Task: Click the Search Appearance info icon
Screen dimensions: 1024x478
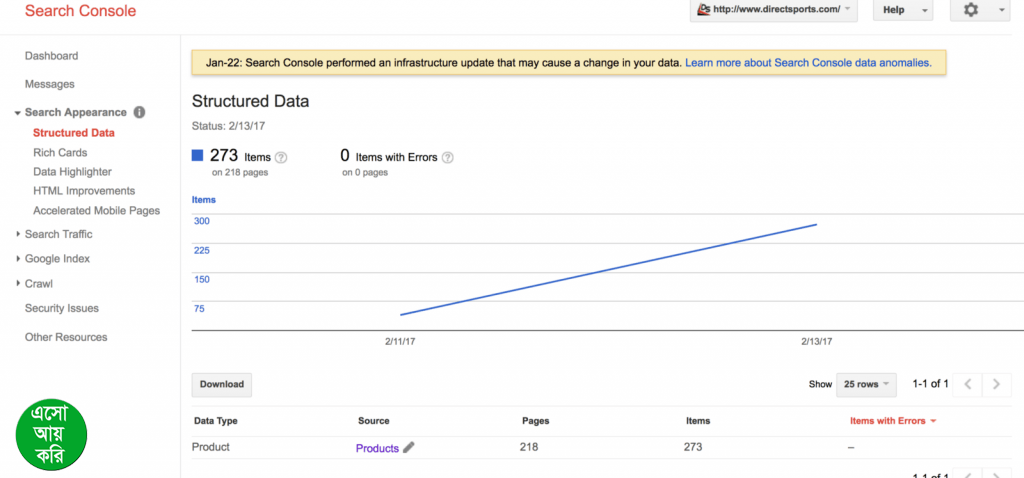Action: (139, 112)
